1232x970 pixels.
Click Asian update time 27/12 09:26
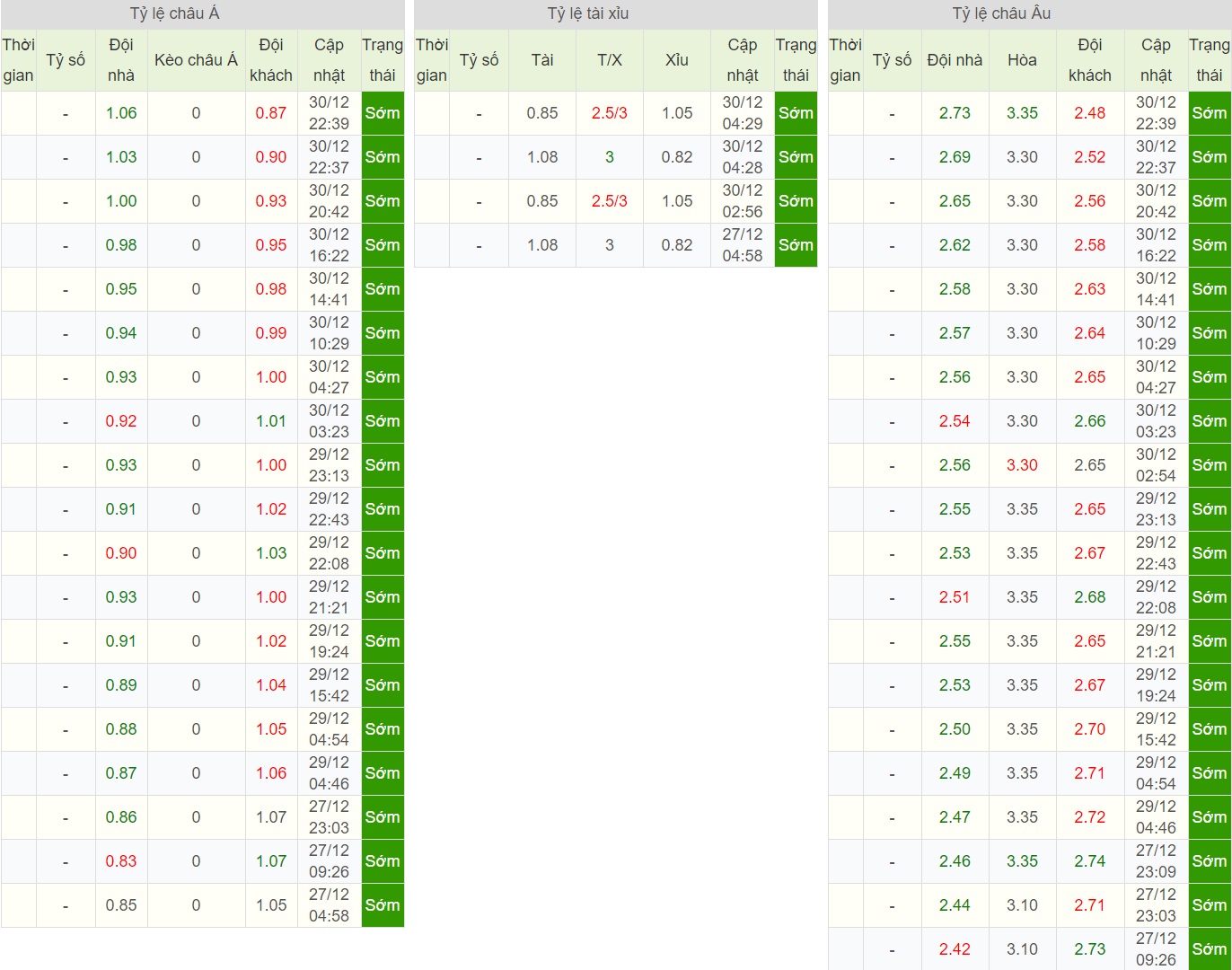click(x=329, y=861)
